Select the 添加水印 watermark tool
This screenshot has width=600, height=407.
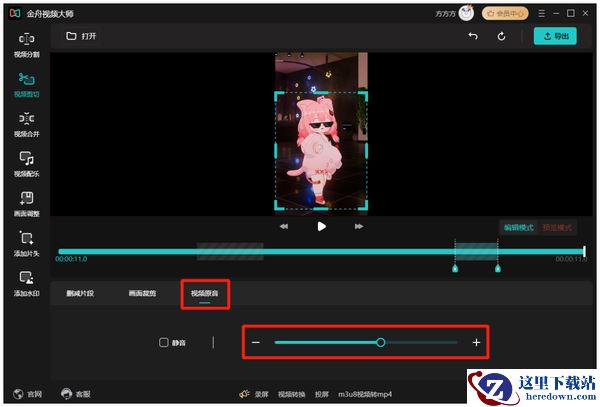pos(26,284)
